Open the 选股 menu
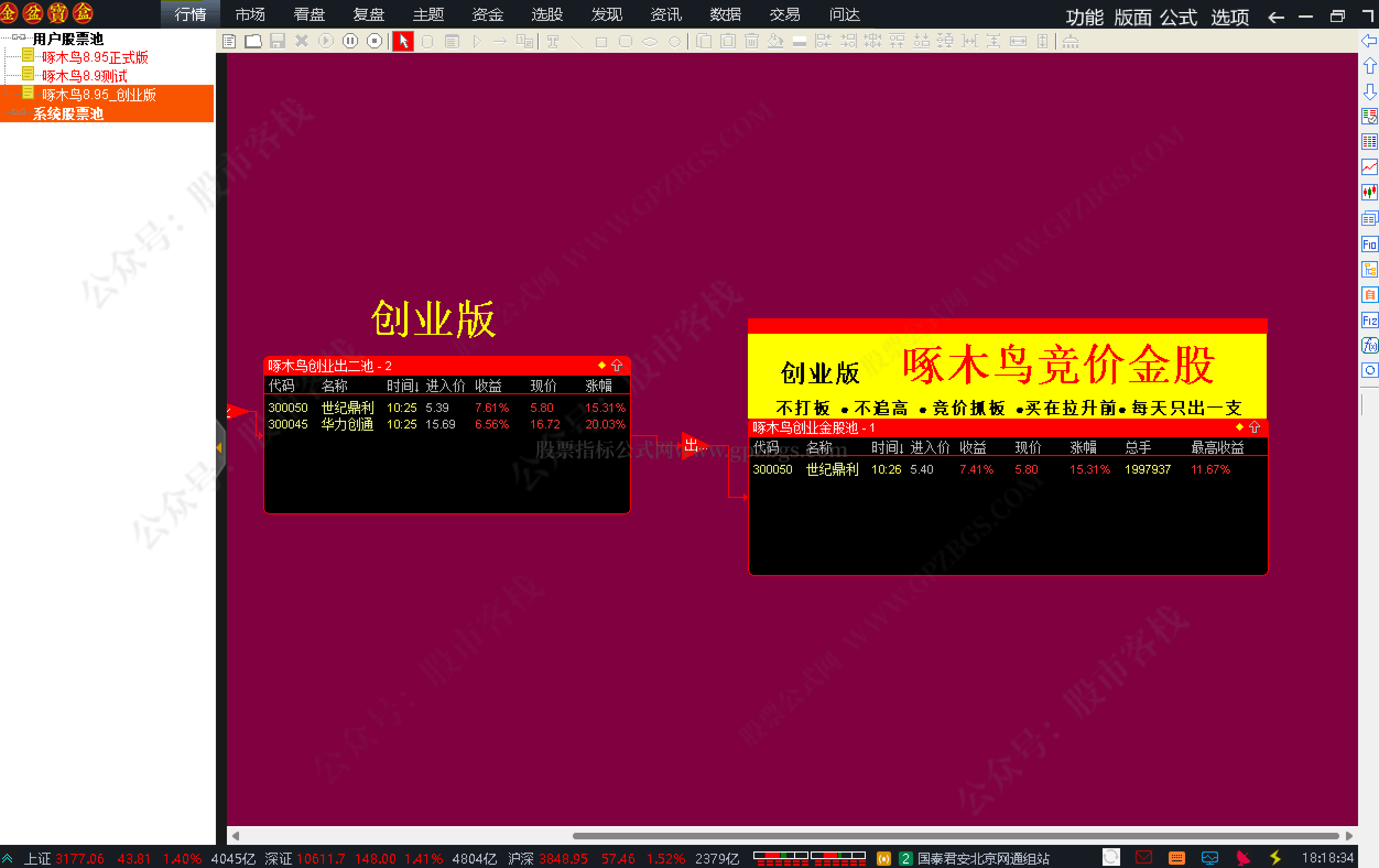 547,14
